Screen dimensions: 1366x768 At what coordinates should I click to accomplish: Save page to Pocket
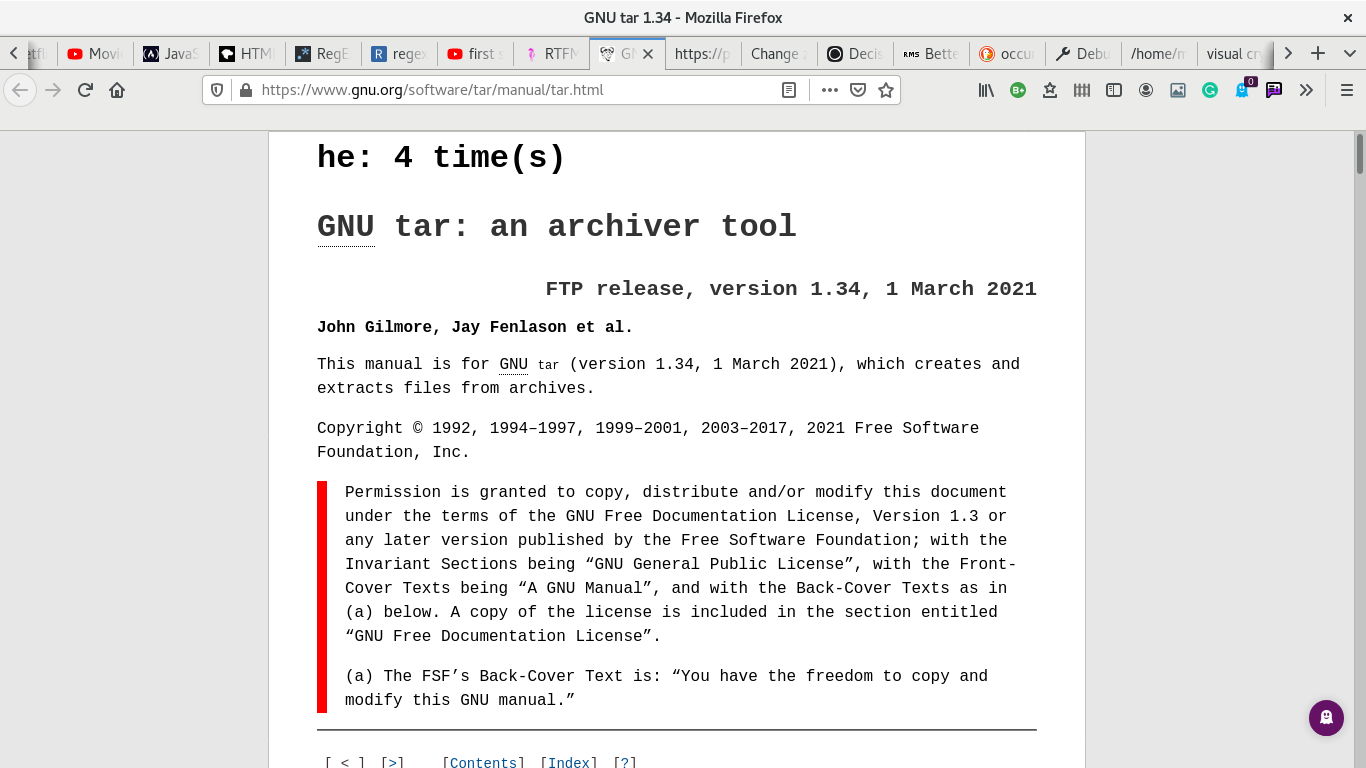[857, 90]
